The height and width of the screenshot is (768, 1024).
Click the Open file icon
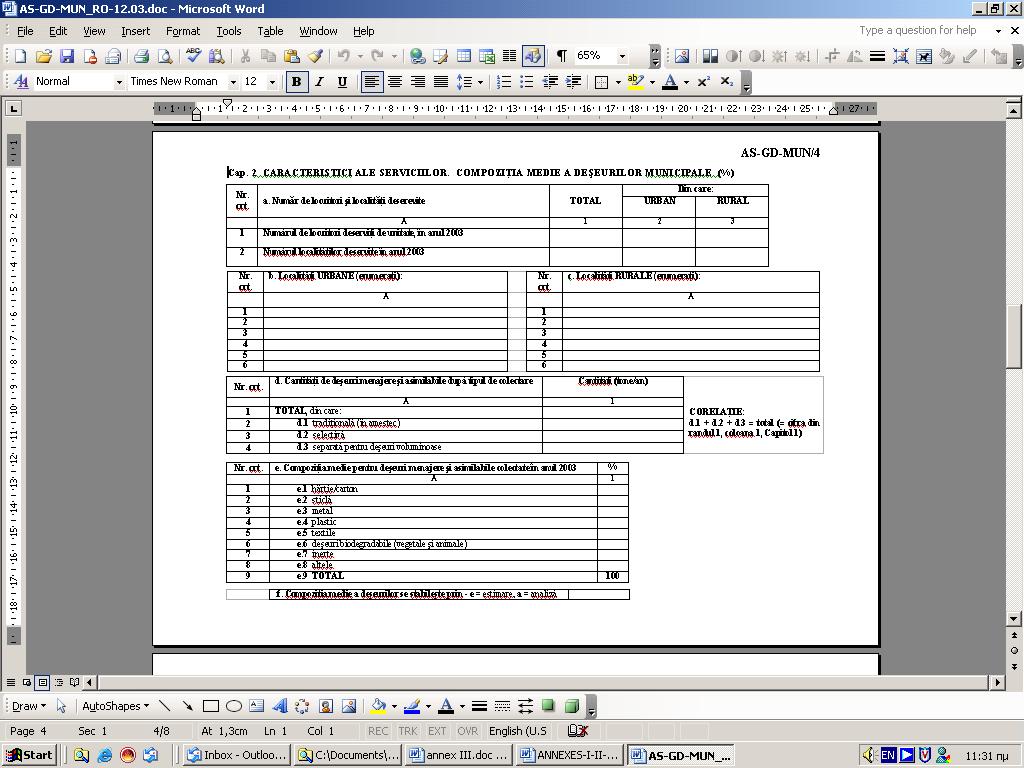pos(43,56)
